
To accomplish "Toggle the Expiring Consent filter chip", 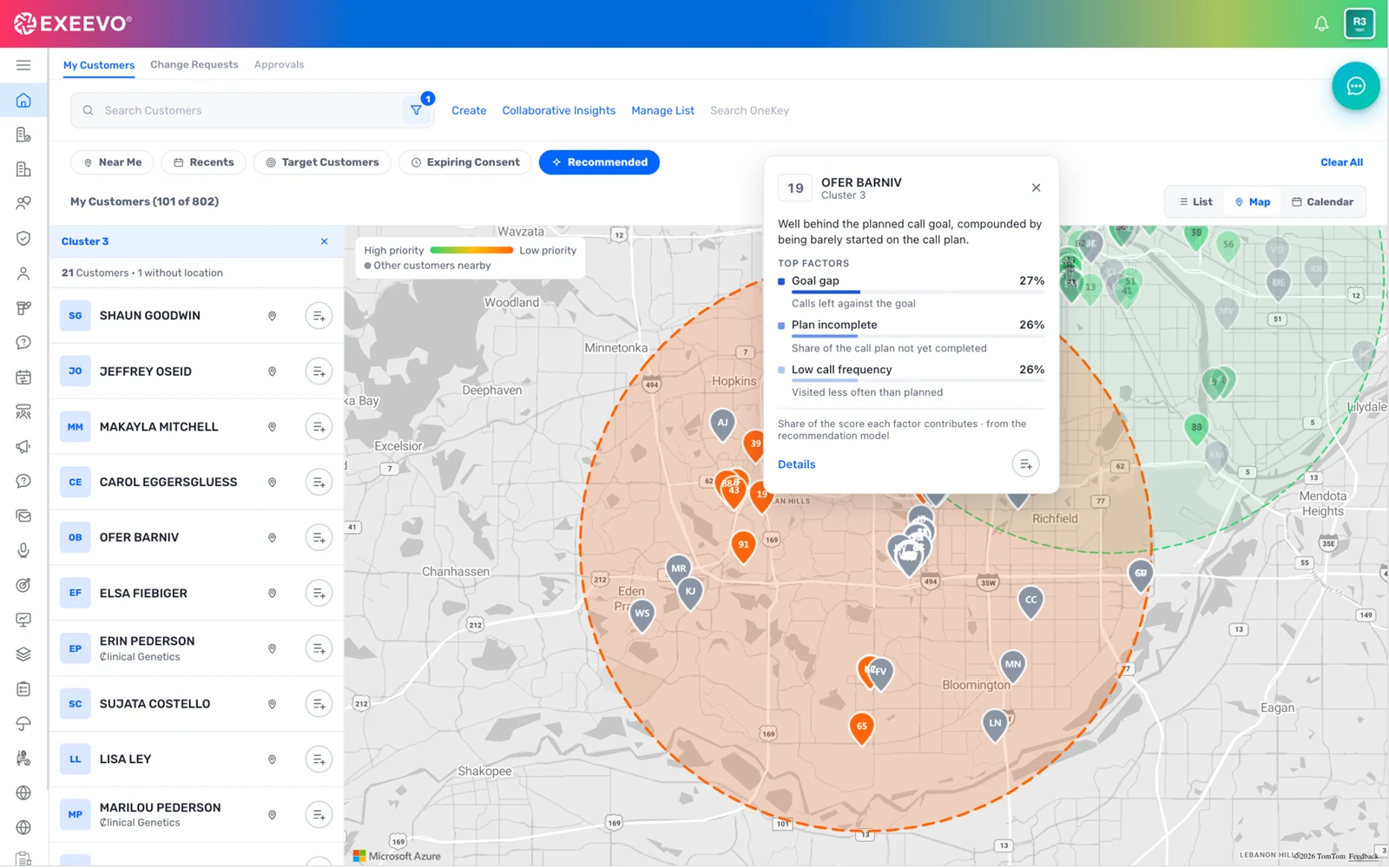I will (x=465, y=162).
